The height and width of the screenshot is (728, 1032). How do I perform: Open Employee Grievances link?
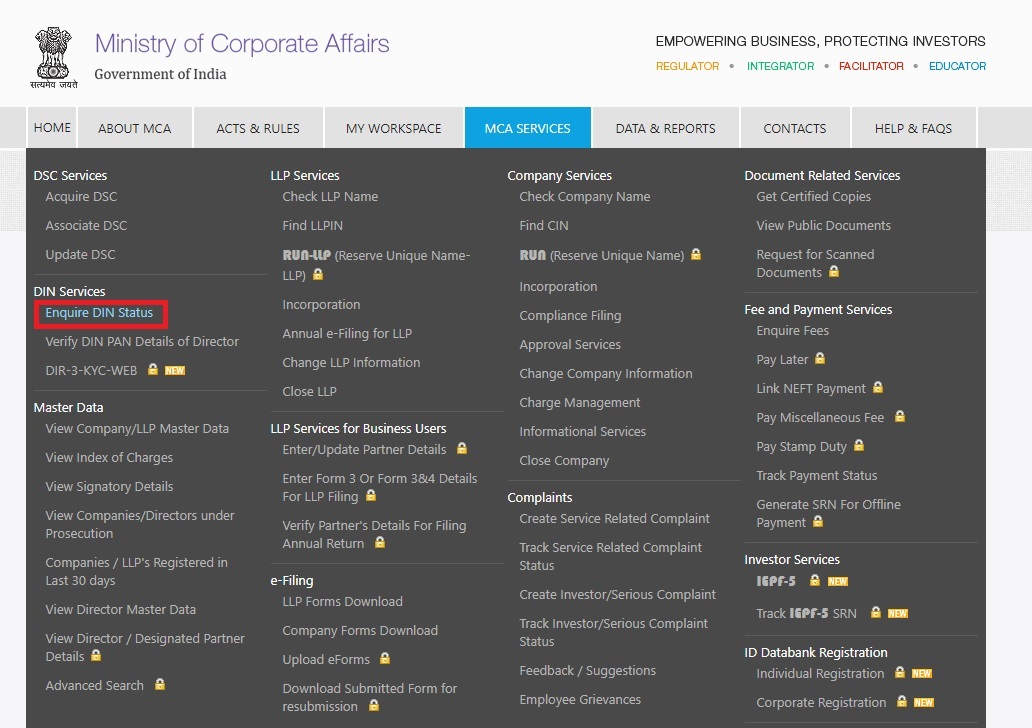point(580,700)
